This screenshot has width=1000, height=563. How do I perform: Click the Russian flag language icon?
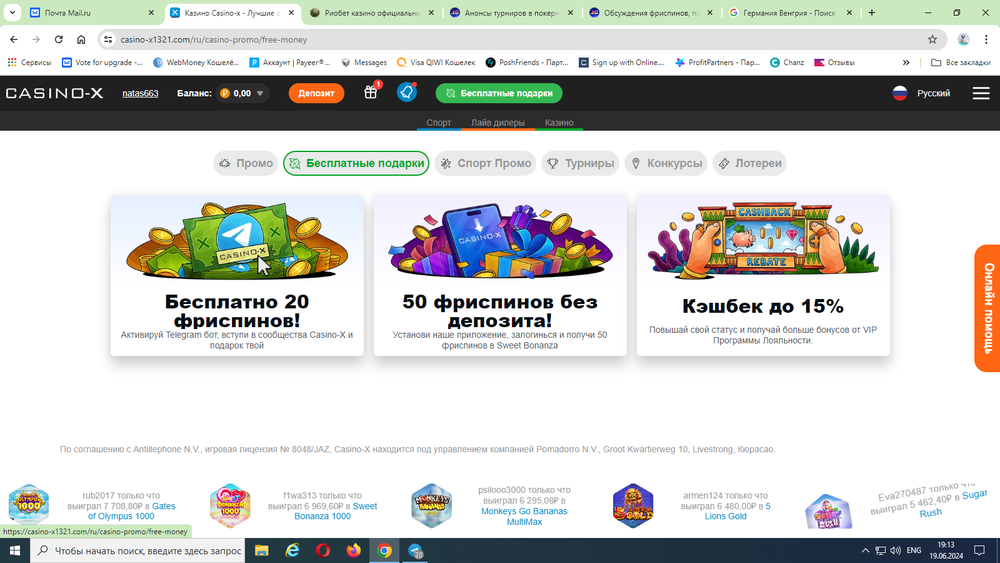tap(899, 93)
